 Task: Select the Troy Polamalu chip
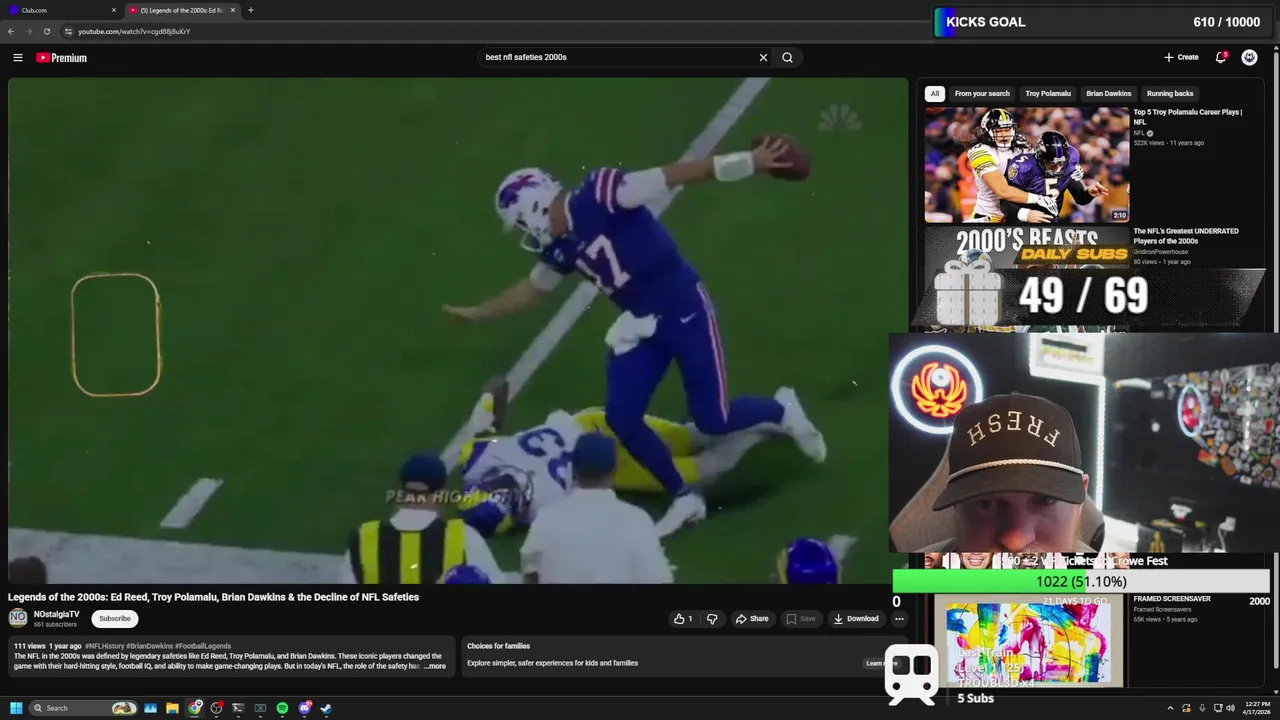[1048, 93]
